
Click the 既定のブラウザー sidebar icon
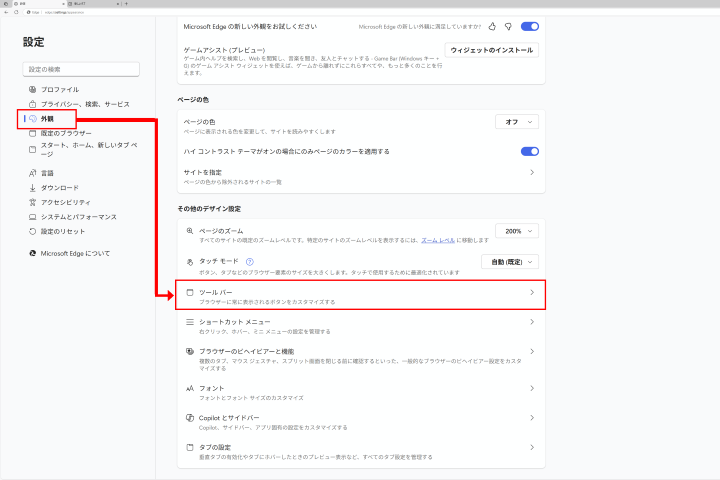33,133
